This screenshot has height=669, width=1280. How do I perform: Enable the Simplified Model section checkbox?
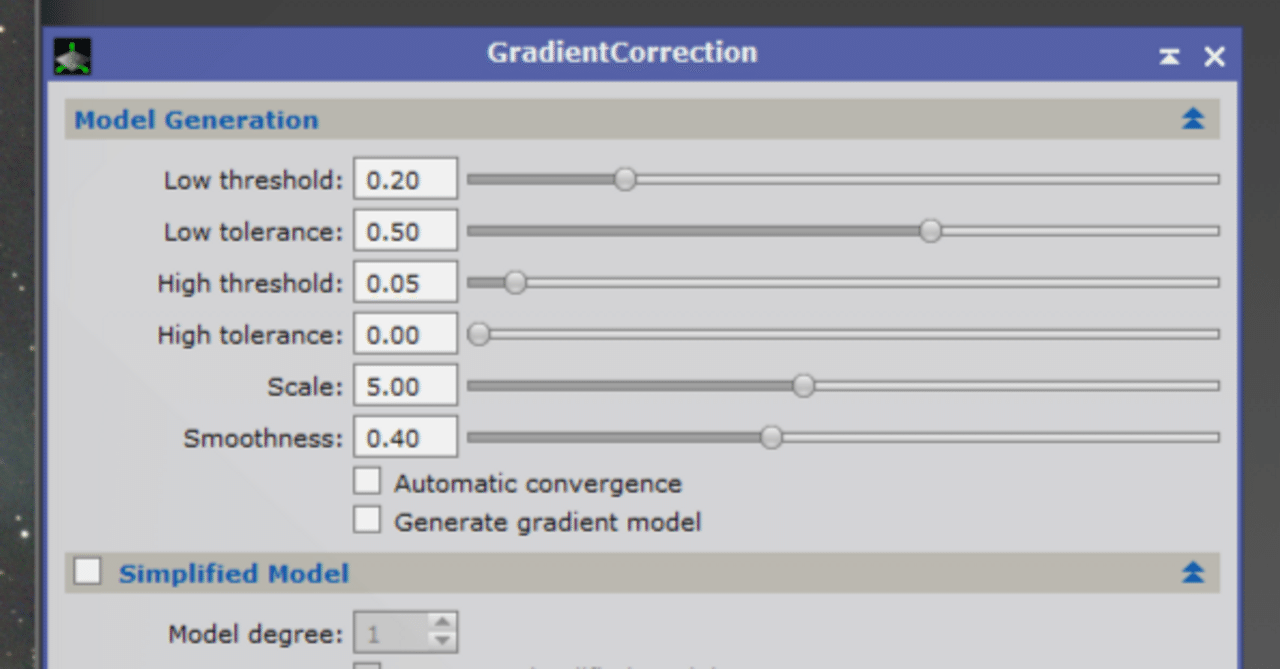pyautogui.click(x=88, y=572)
